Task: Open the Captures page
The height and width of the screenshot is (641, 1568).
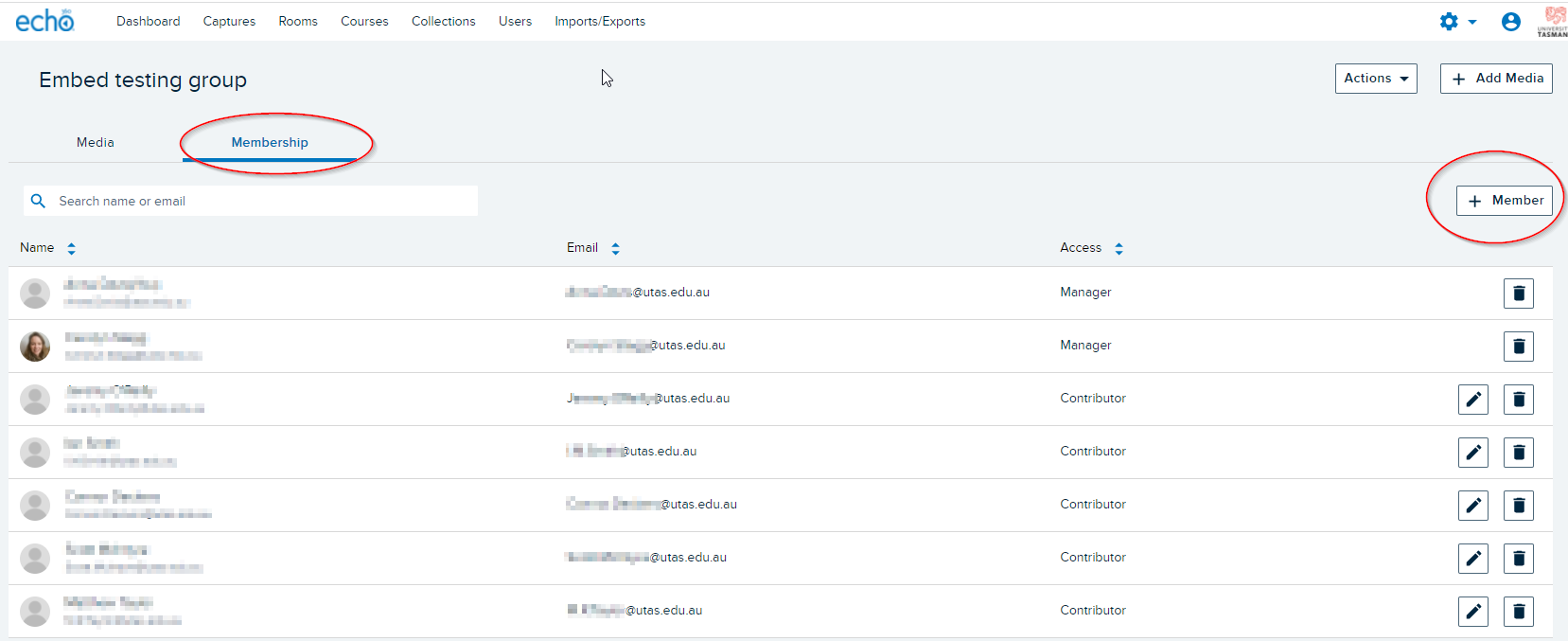Action: click(229, 21)
